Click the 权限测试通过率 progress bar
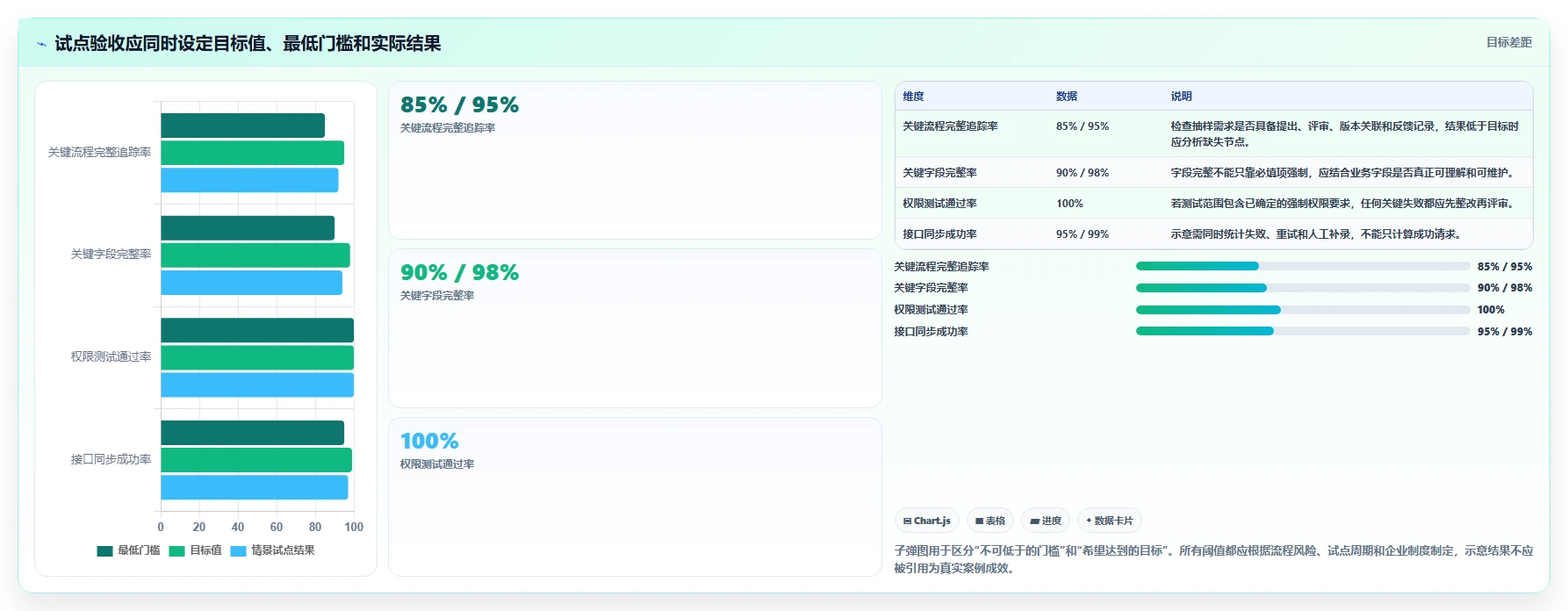The width and height of the screenshot is (1568, 611). click(x=1303, y=310)
